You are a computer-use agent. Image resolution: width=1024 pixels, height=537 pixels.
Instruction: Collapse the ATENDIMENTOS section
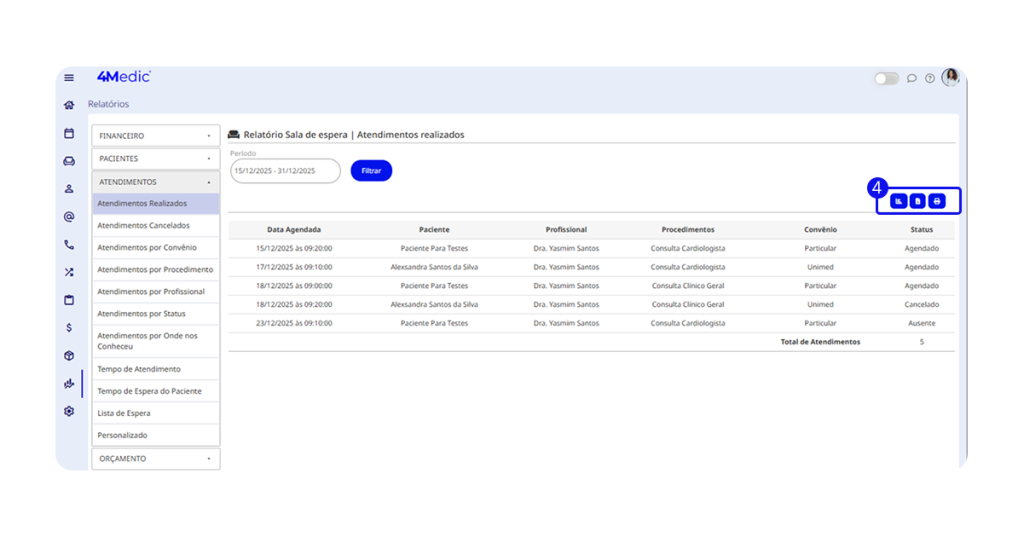(155, 182)
